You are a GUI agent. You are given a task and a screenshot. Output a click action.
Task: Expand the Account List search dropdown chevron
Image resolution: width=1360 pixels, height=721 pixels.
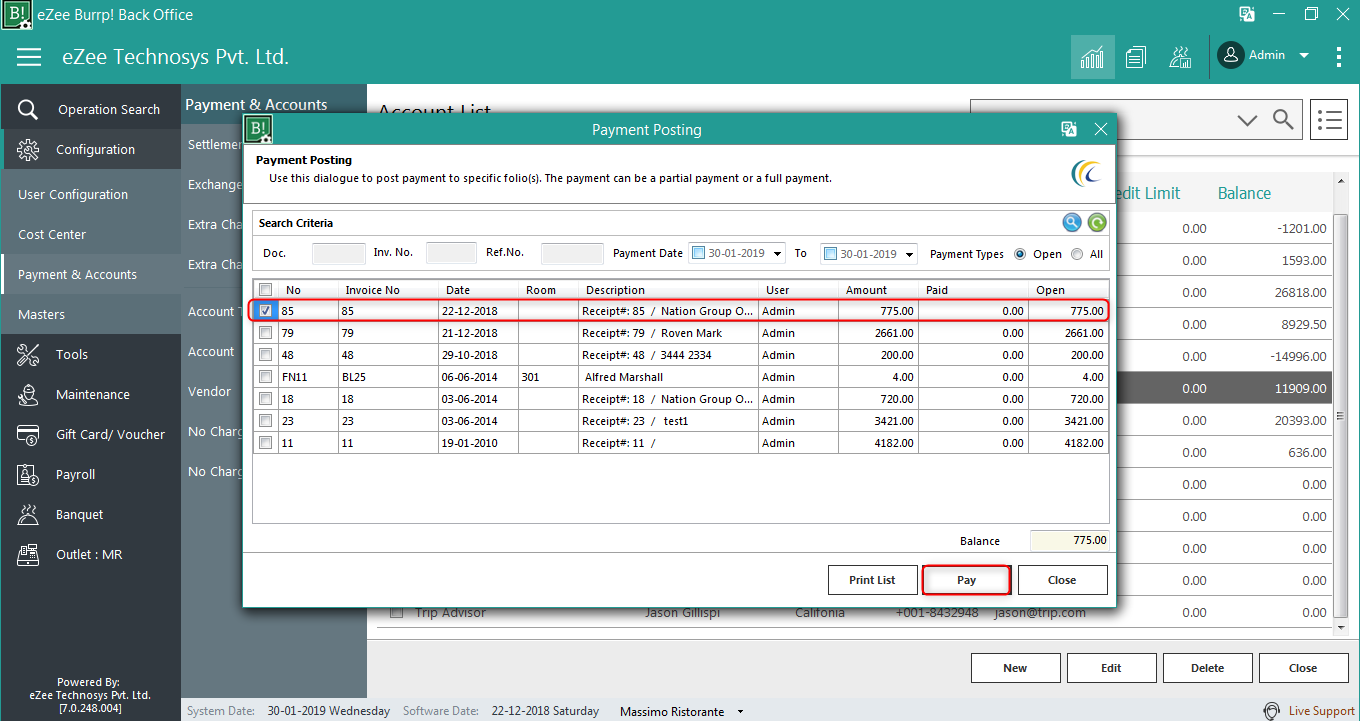[1247, 120]
